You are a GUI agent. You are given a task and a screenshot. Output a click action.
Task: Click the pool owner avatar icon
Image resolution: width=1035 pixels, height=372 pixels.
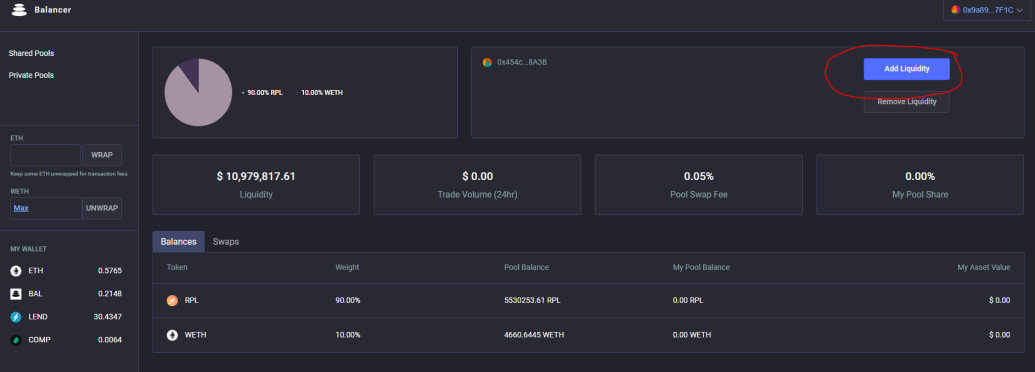coord(487,62)
